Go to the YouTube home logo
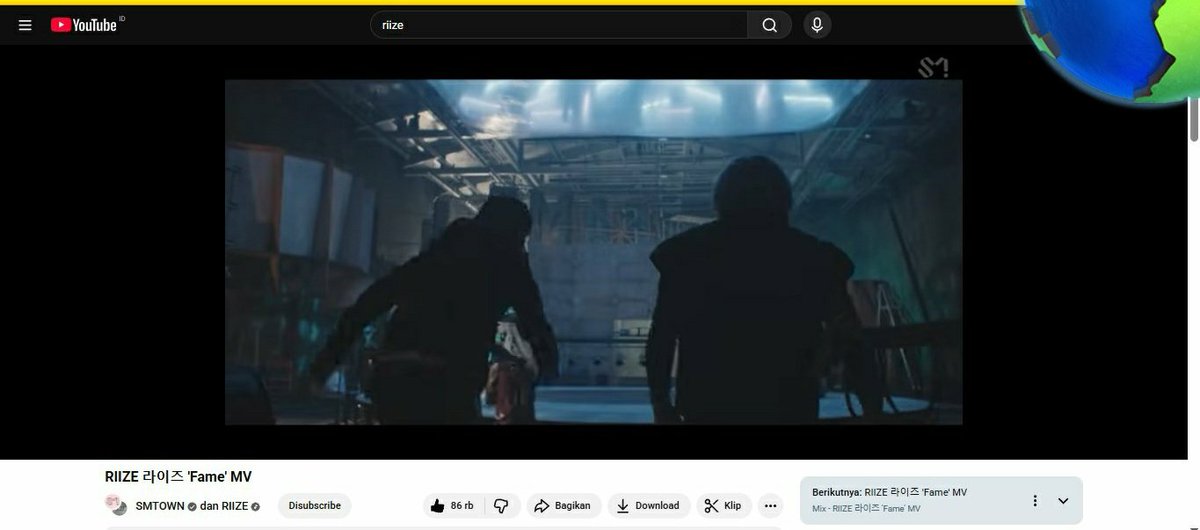1200x530 pixels. [x=85, y=25]
